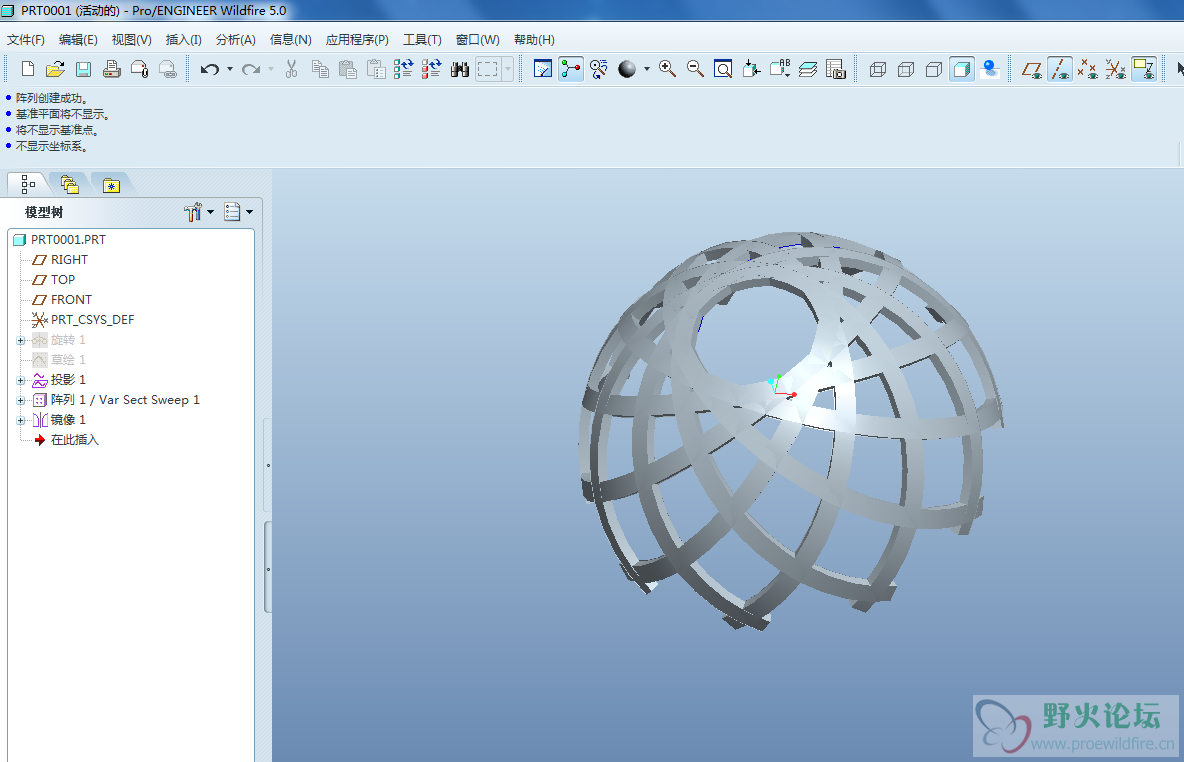Toggle the spin center display
This screenshot has width=1184, height=762.
(571, 69)
